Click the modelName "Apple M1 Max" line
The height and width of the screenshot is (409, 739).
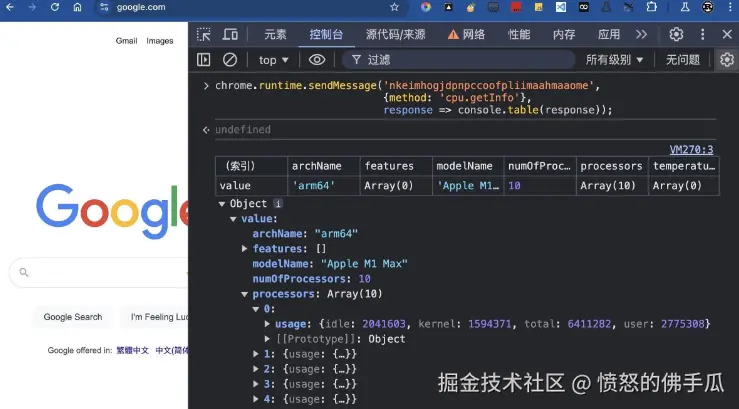tap(330, 263)
